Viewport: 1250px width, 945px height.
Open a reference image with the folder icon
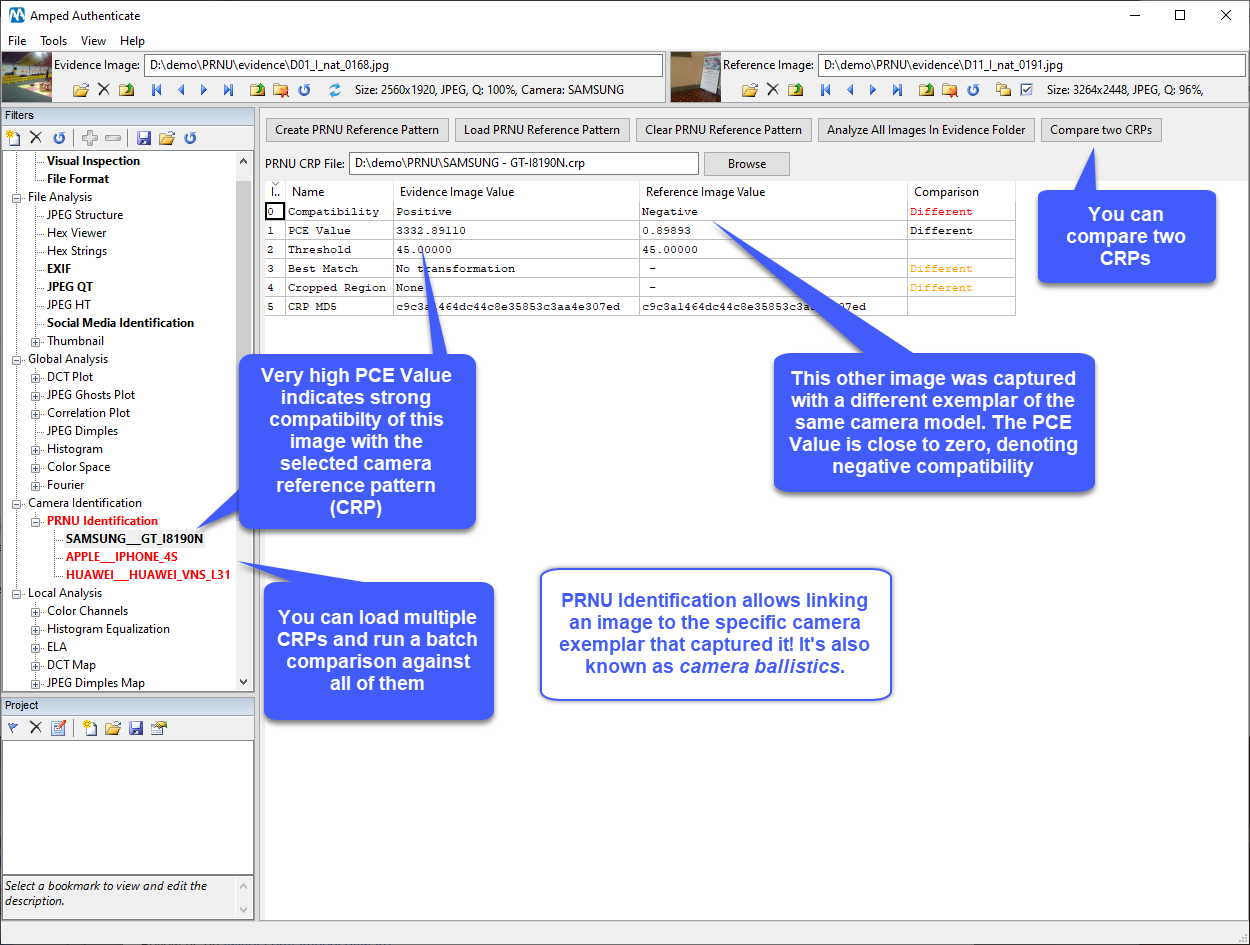pos(749,90)
